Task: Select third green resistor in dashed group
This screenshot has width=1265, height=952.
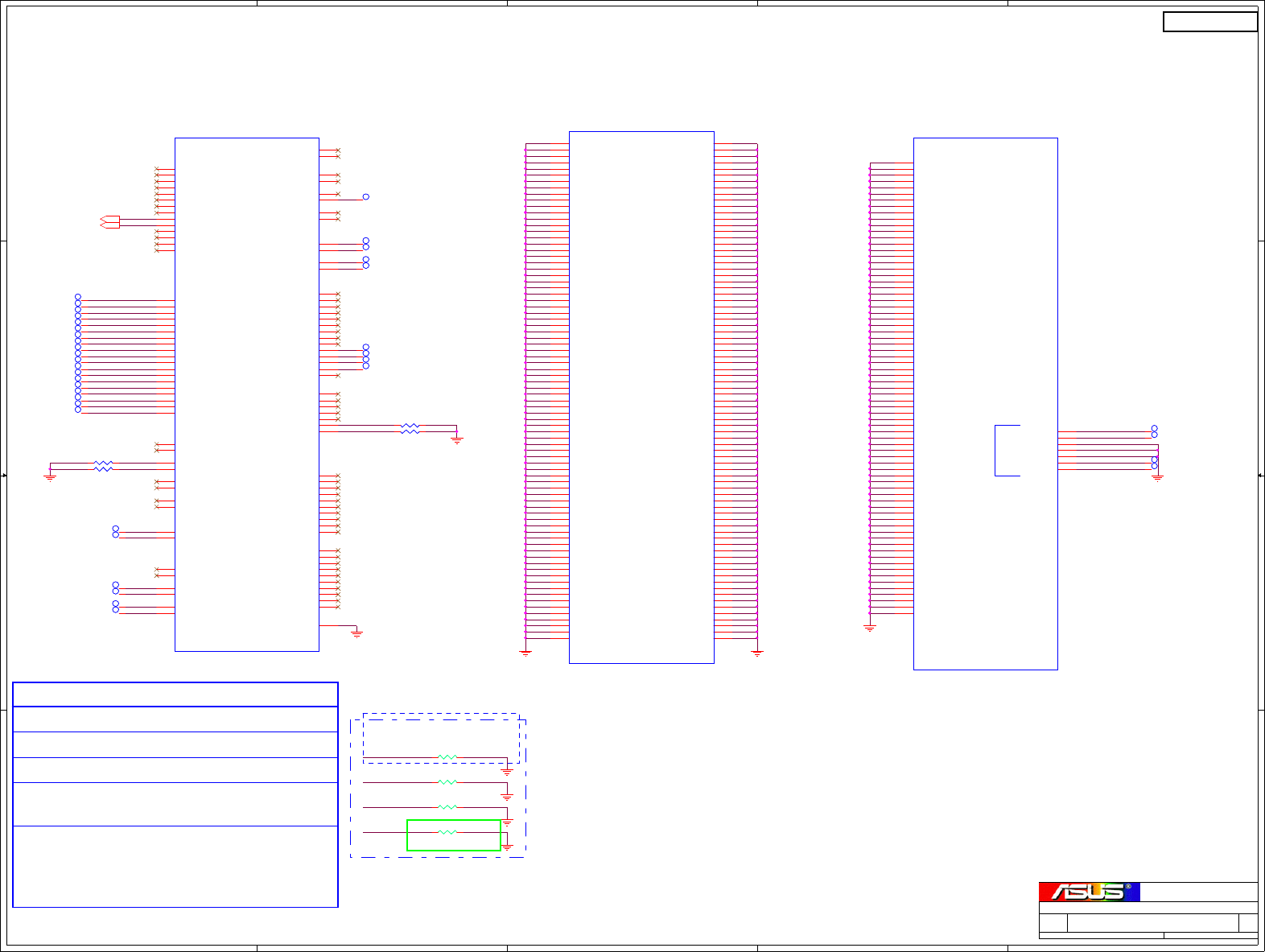Action: click(447, 807)
